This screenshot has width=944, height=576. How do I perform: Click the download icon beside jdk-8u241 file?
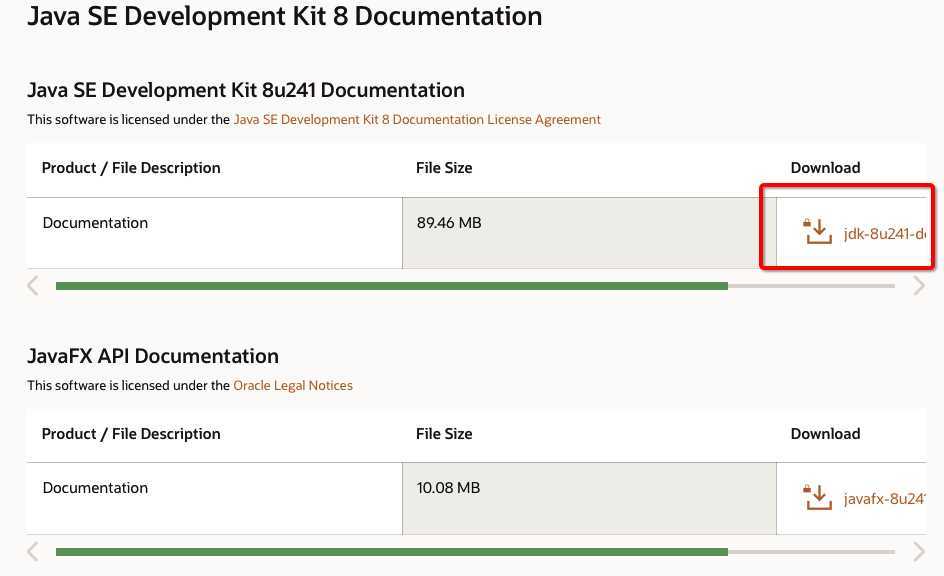818,232
